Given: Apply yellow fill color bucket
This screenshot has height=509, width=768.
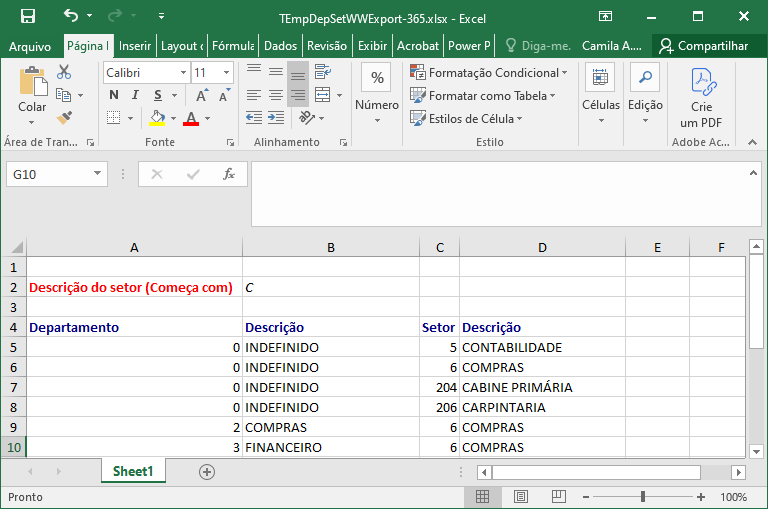Looking at the screenshot, I should point(157,118).
